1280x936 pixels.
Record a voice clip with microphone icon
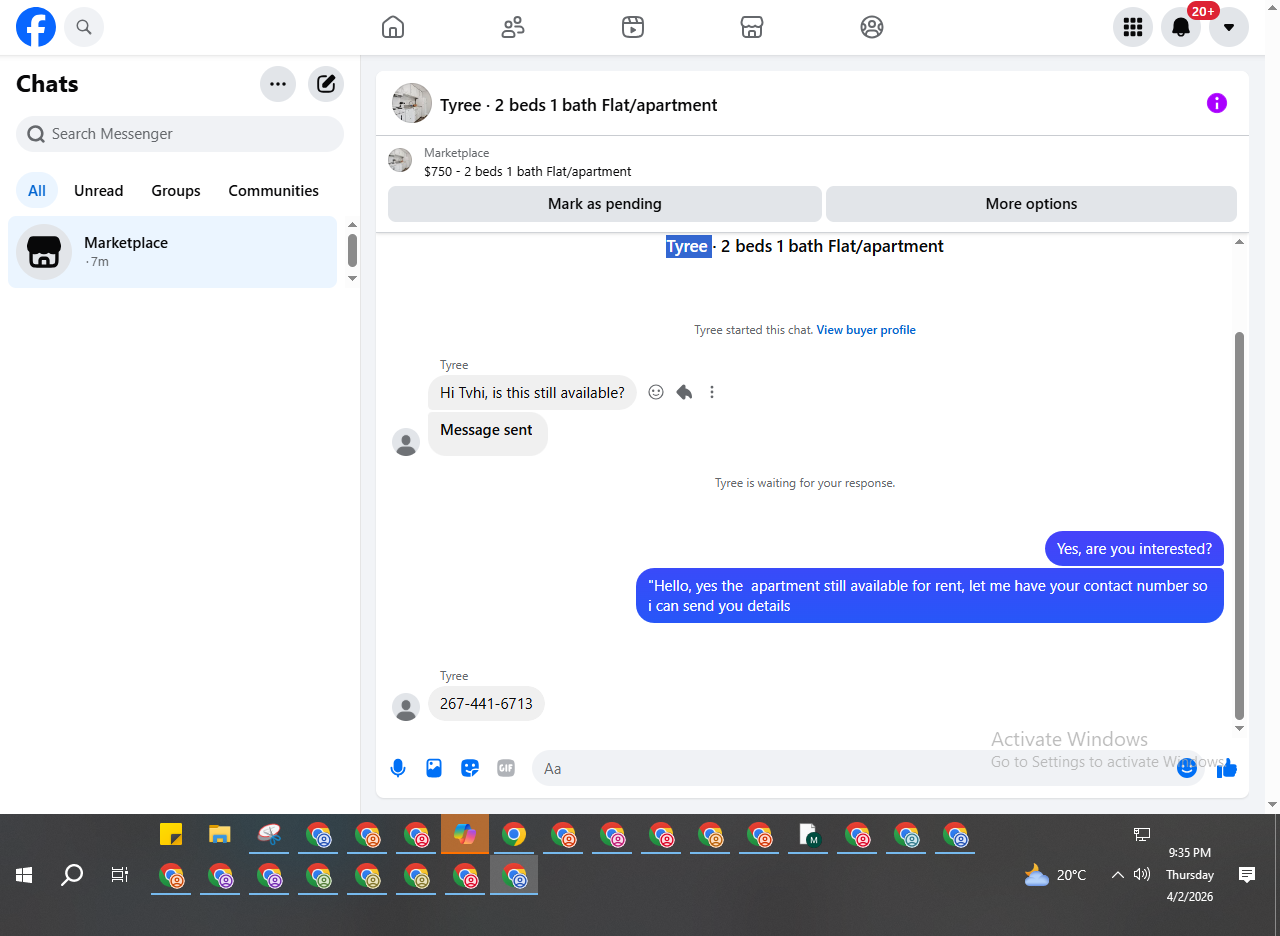click(x=398, y=768)
